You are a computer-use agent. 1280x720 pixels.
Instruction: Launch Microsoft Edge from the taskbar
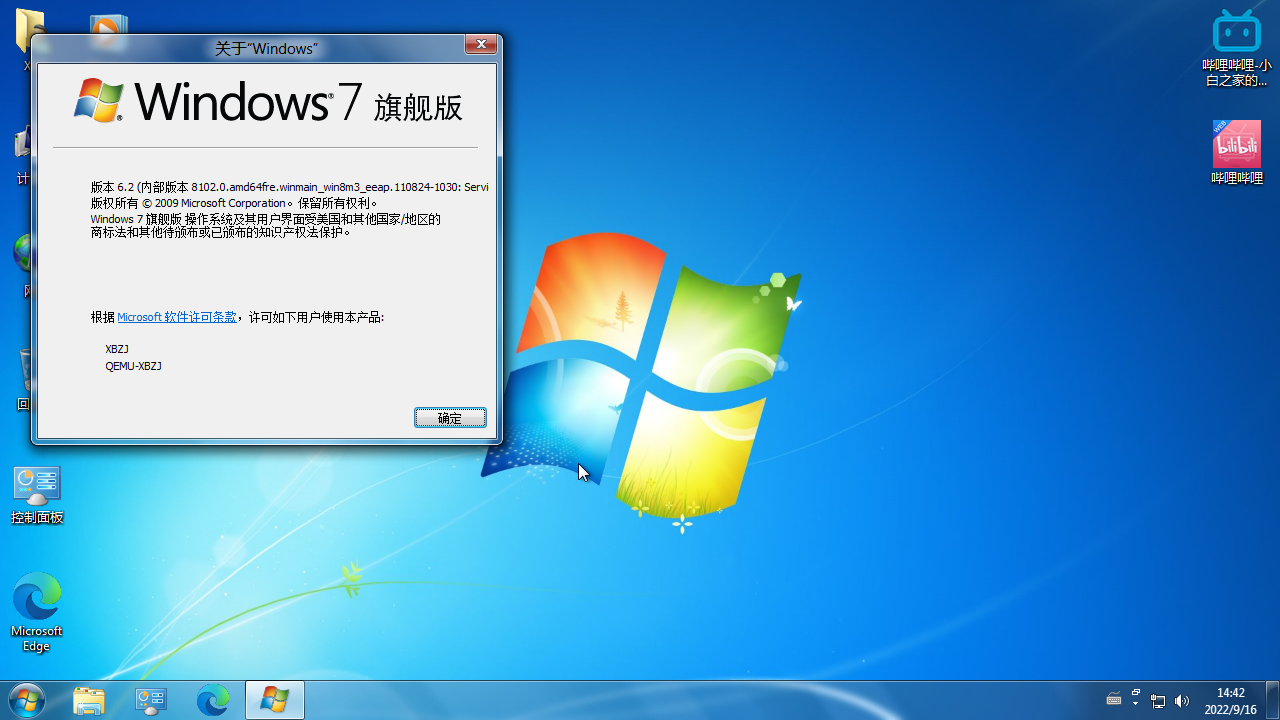(x=213, y=700)
